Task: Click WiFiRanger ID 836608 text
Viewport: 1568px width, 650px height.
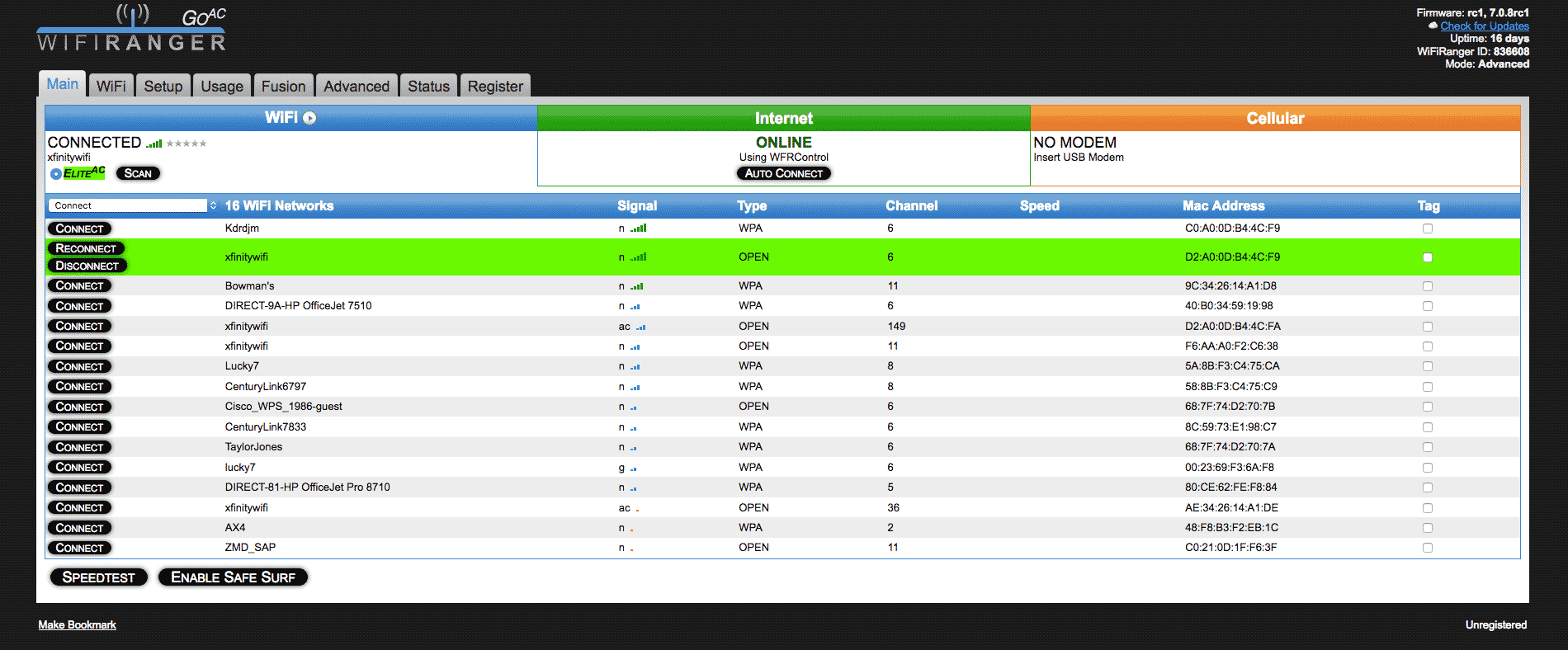Action: (x=1473, y=51)
